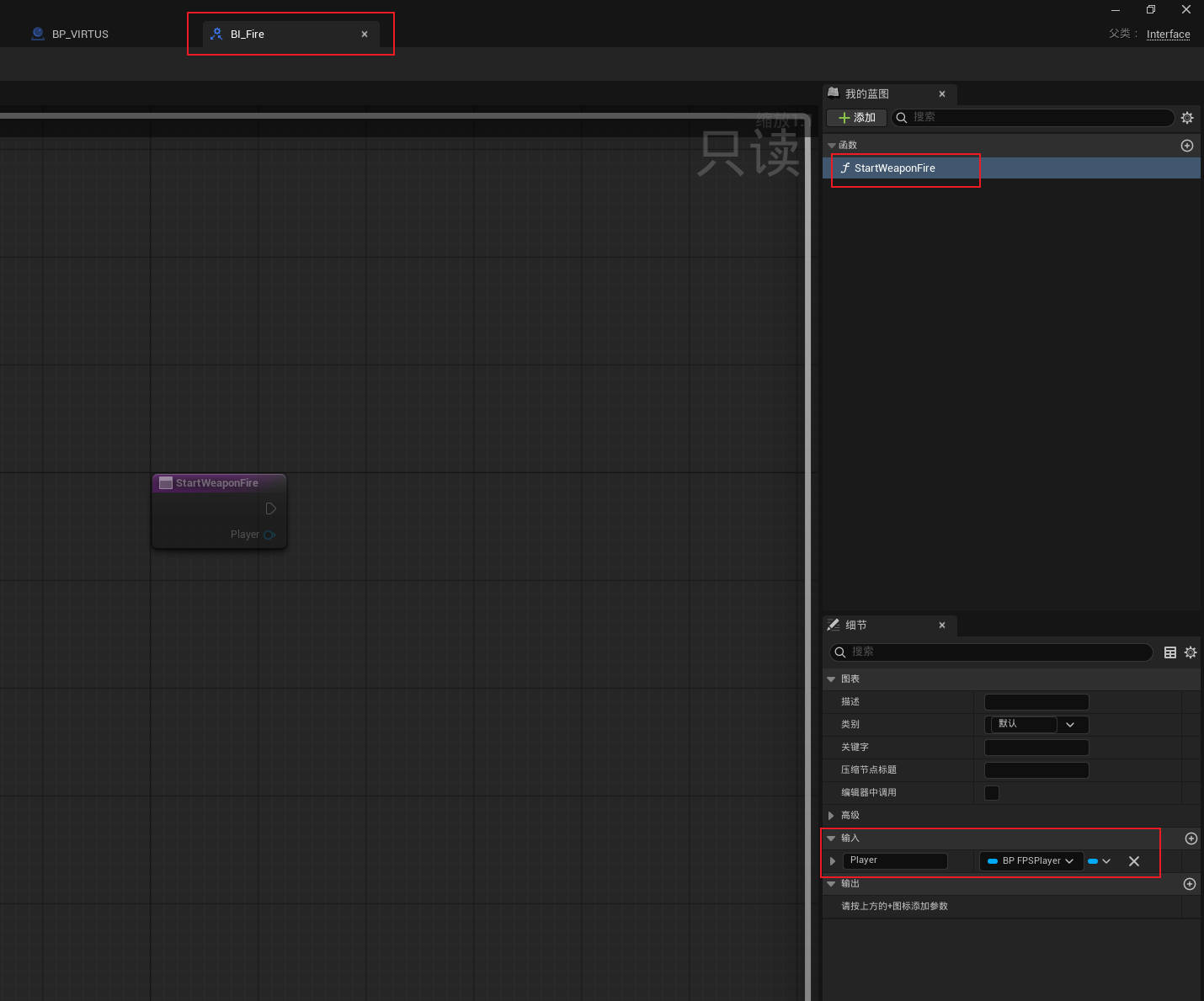
Task: Open the 类别 category dropdown
Action: [1036, 725]
